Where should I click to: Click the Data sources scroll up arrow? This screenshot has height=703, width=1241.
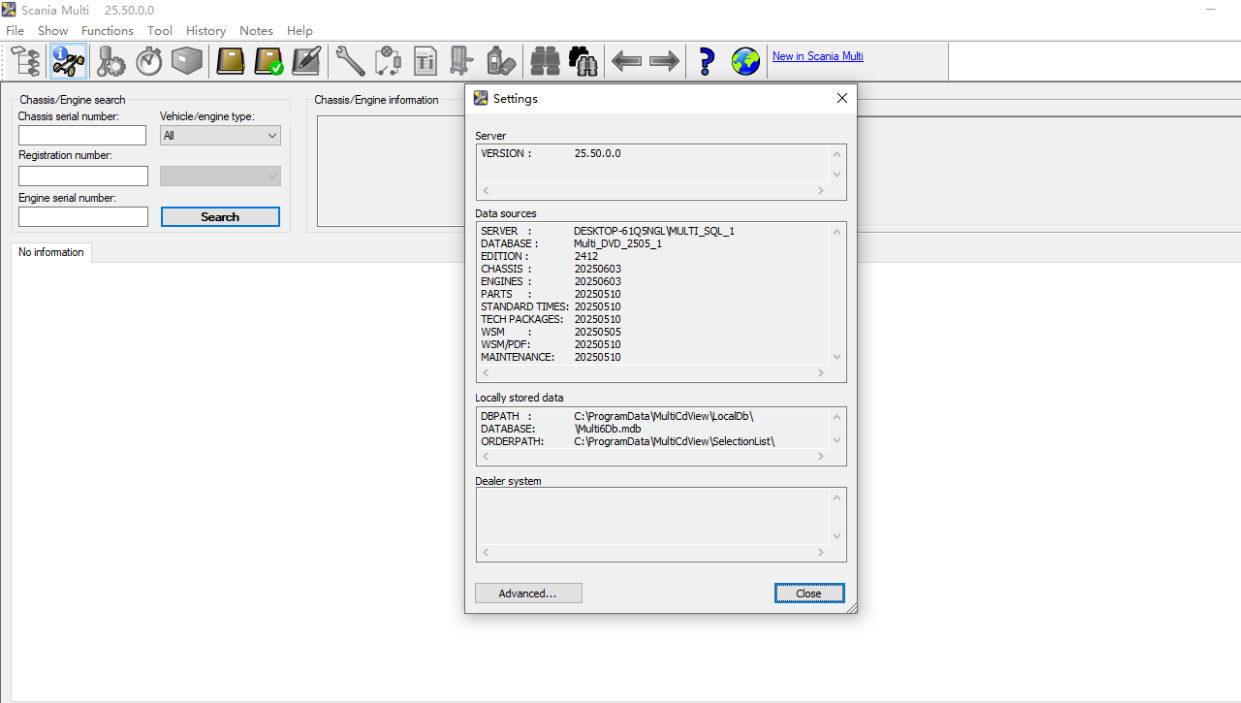(x=837, y=231)
